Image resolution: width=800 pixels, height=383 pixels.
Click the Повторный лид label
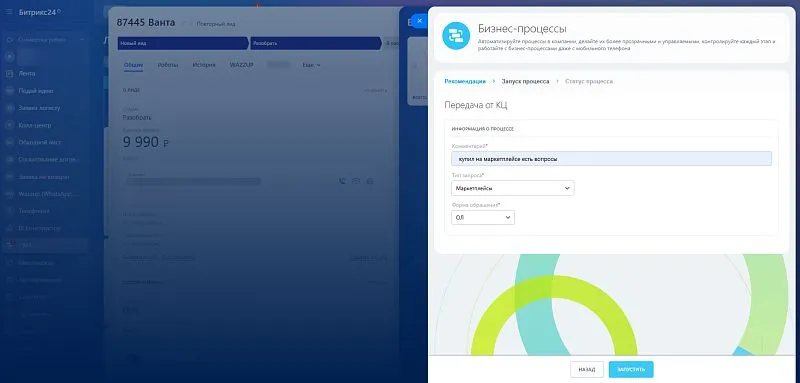pos(216,24)
